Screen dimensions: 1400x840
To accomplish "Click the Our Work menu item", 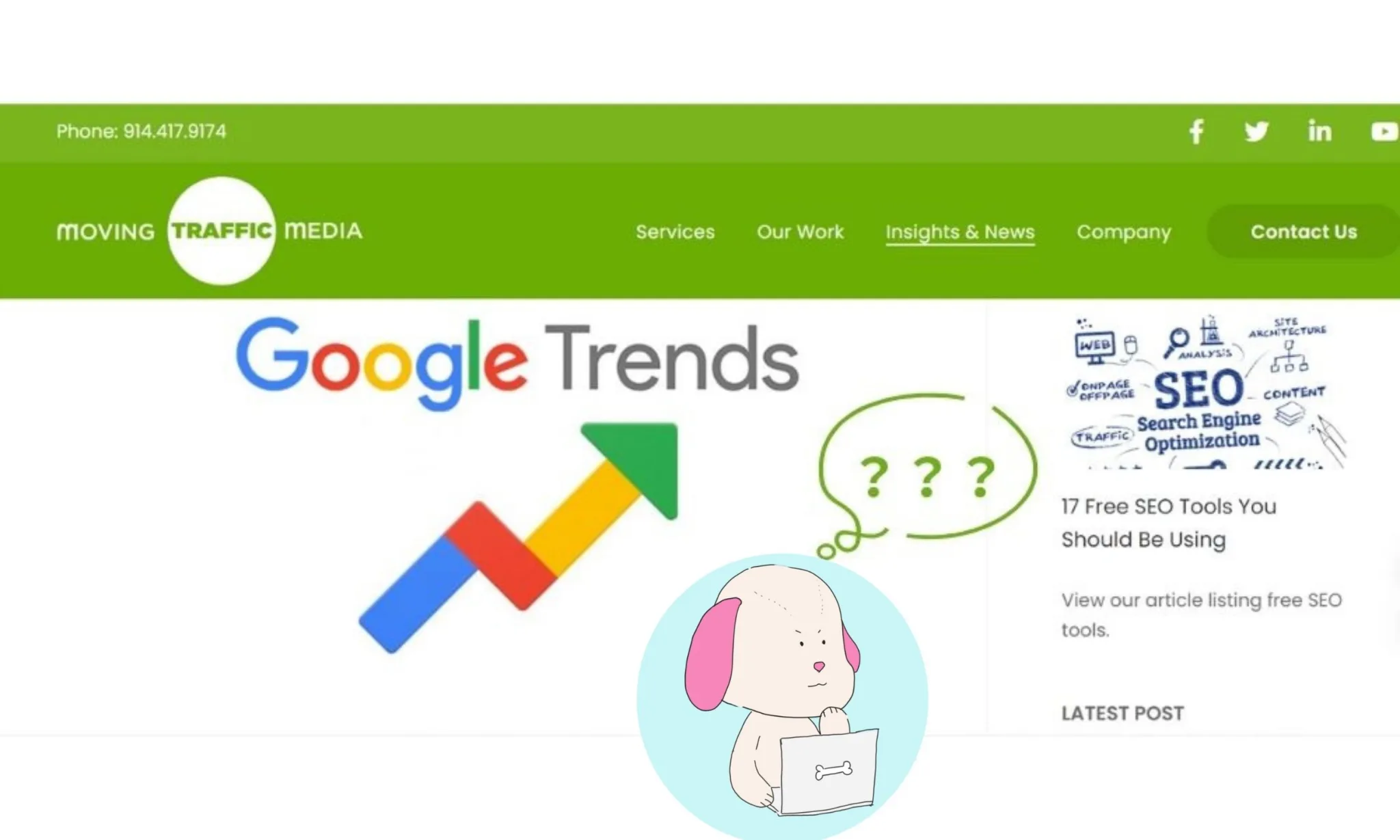I will click(x=800, y=232).
